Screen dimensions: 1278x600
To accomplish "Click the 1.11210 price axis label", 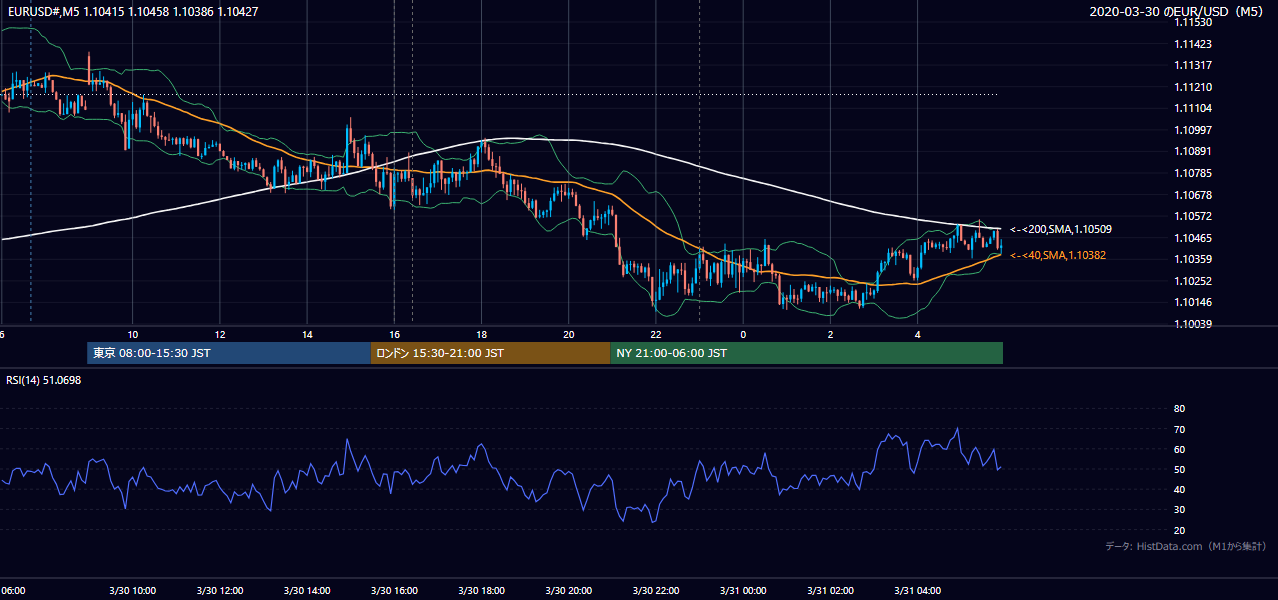I will point(1193,87).
